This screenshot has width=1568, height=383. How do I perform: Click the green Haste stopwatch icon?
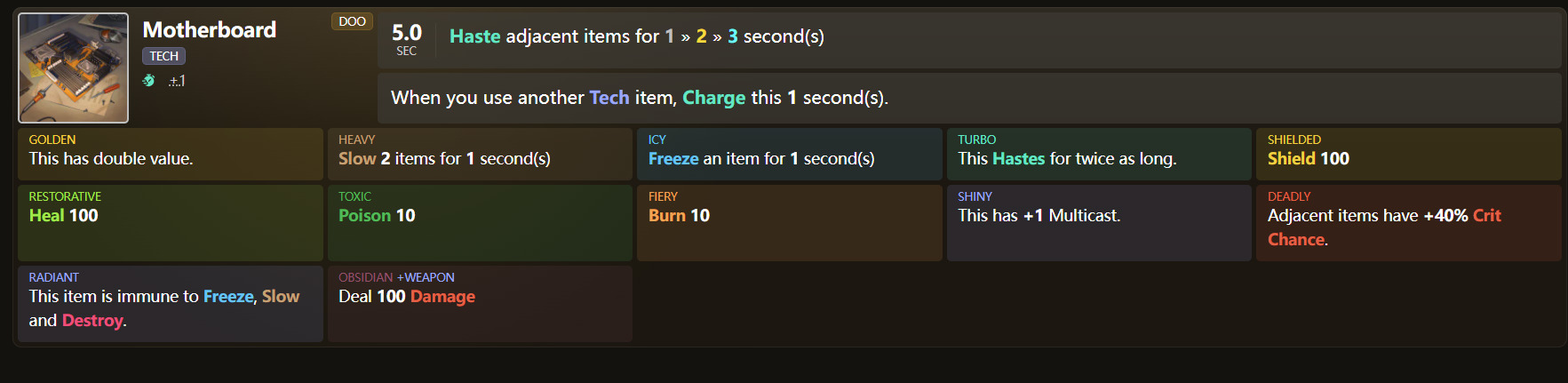point(149,81)
